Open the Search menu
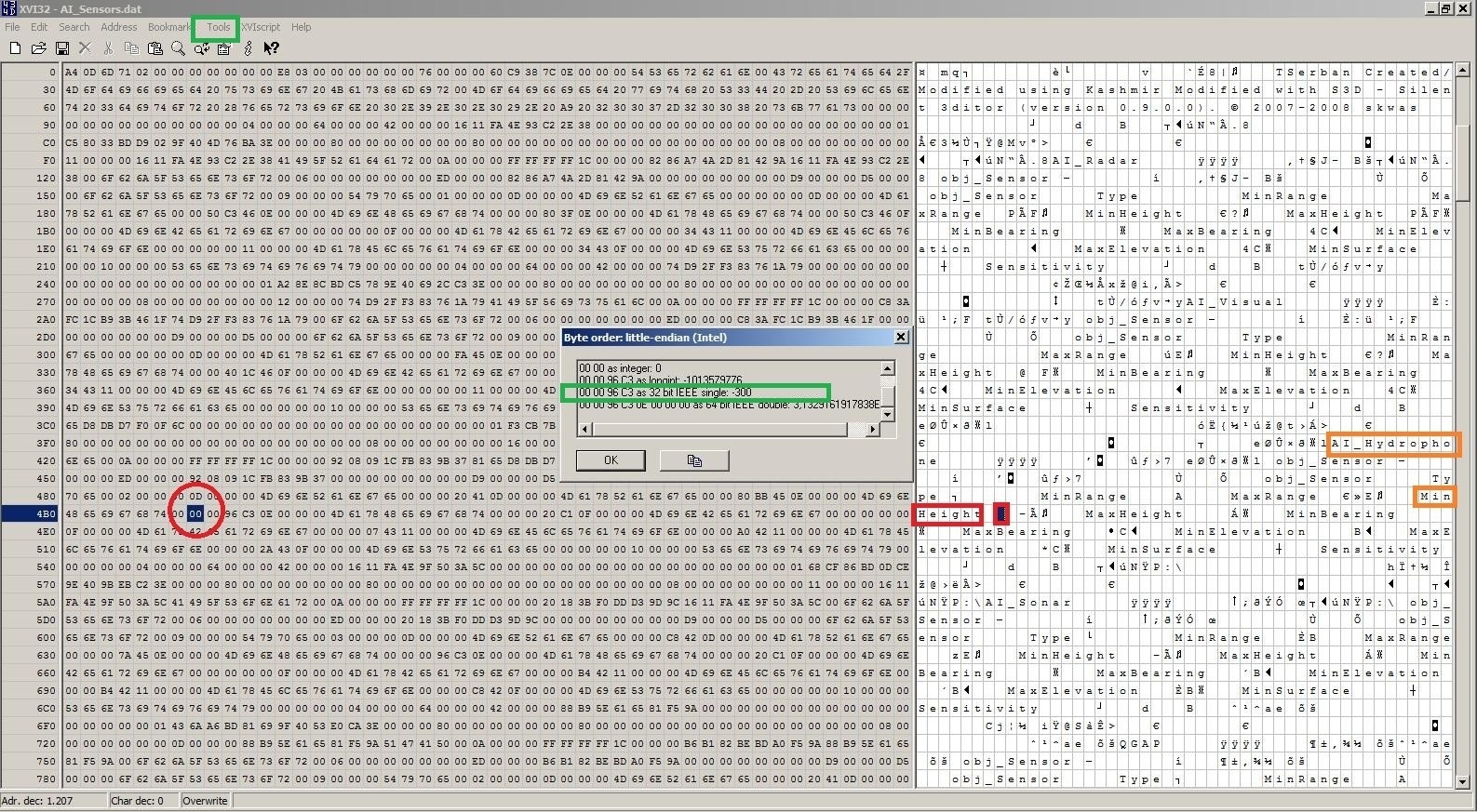 pyautogui.click(x=74, y=27)
